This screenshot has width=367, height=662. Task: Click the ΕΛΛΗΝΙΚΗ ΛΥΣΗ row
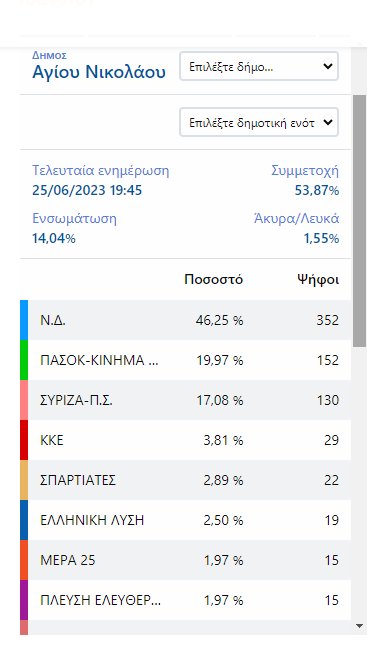coord(185,520)
